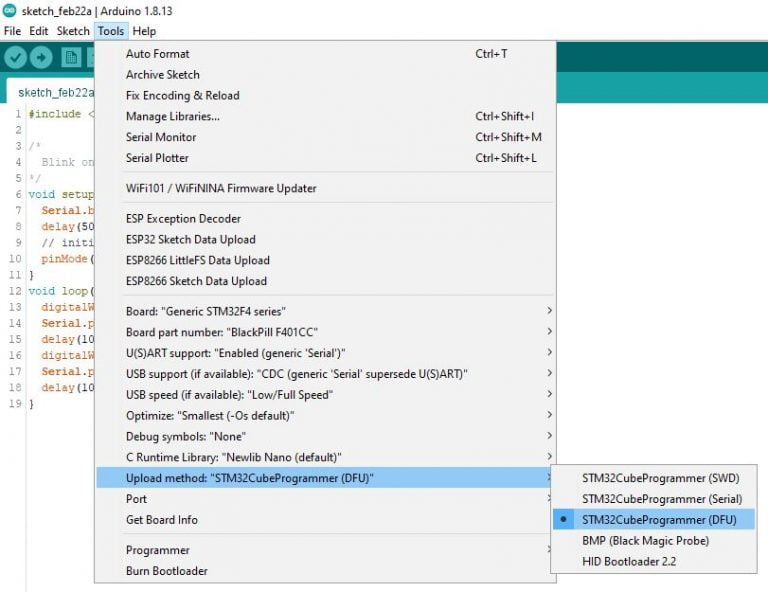The image size is (768, 592).
Task: Switch to the sketch_feb22a tab
Action: pos(55,92)
